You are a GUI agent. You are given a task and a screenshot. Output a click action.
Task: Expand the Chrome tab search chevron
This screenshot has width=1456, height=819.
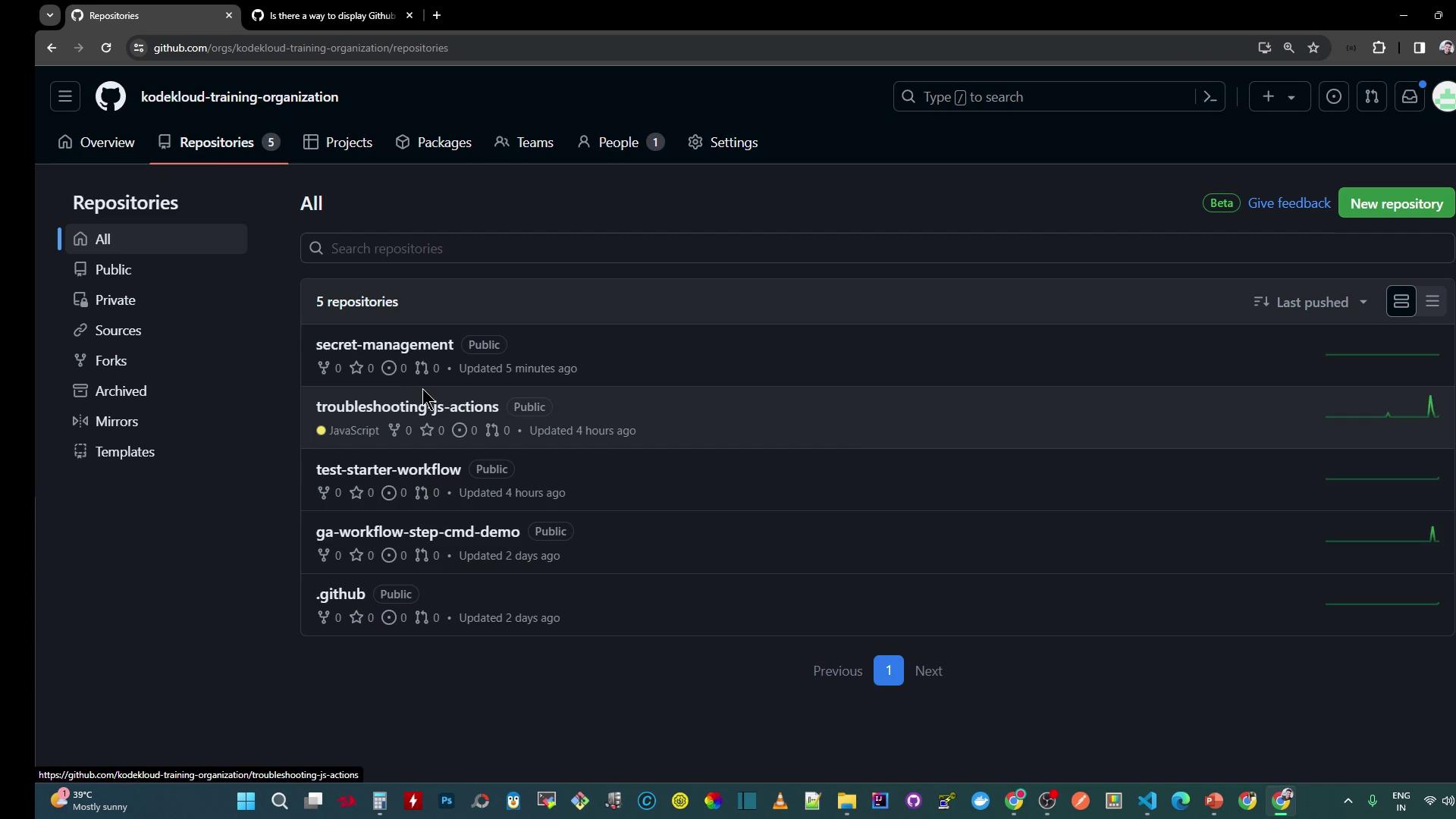pos(50,15)
